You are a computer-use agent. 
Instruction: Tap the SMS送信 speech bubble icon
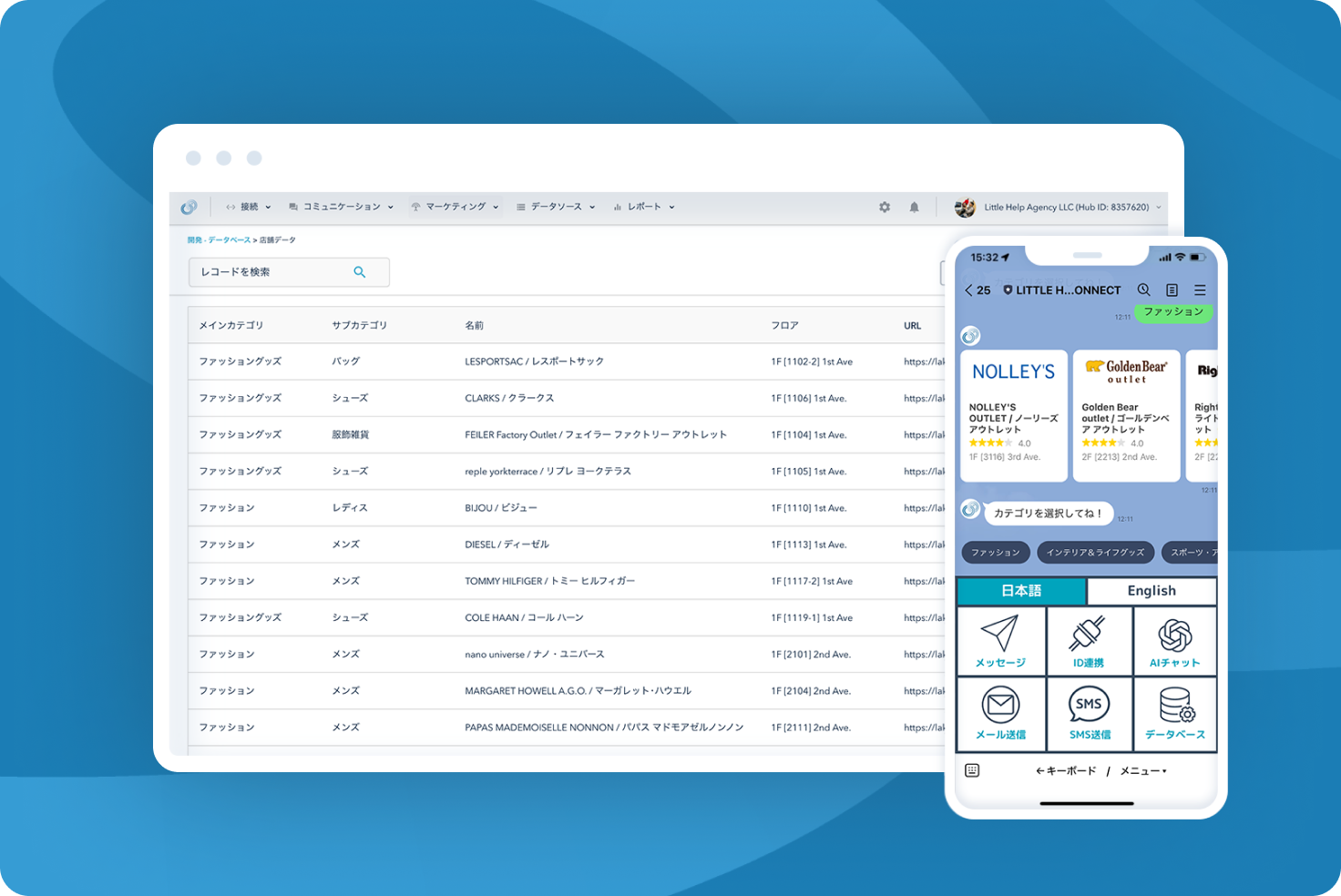[x=1089, y=704]
